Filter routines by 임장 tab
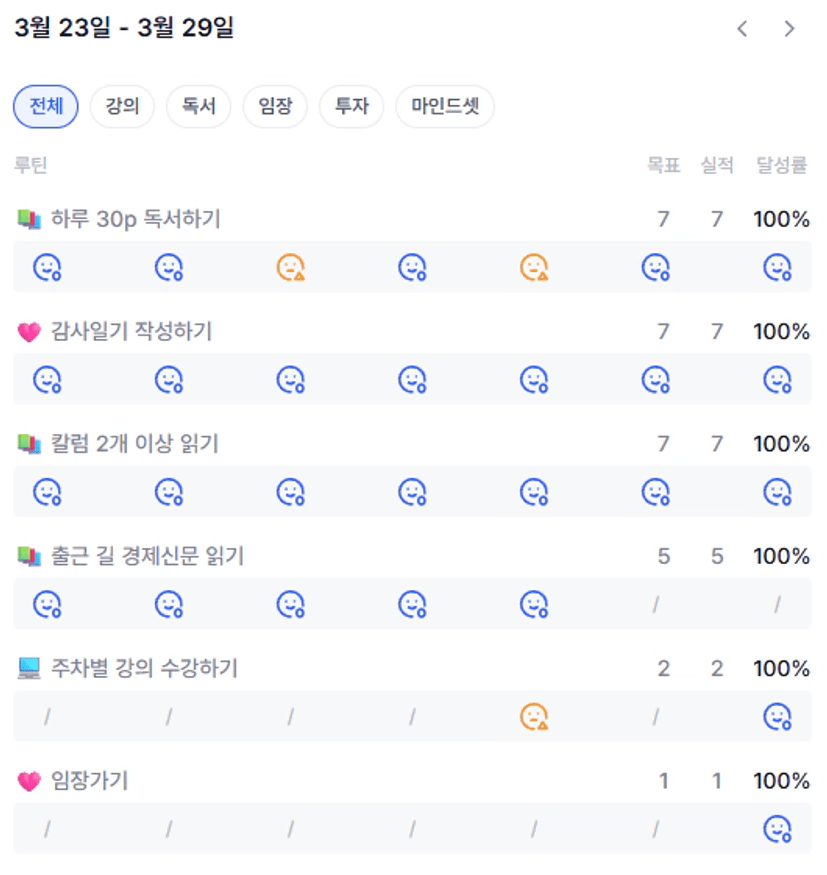 [275, 107]
